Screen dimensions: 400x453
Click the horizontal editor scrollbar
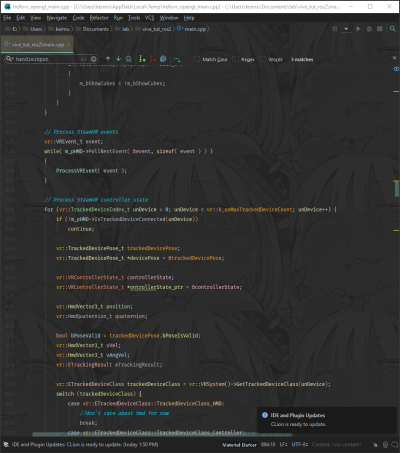coord(162,435)
